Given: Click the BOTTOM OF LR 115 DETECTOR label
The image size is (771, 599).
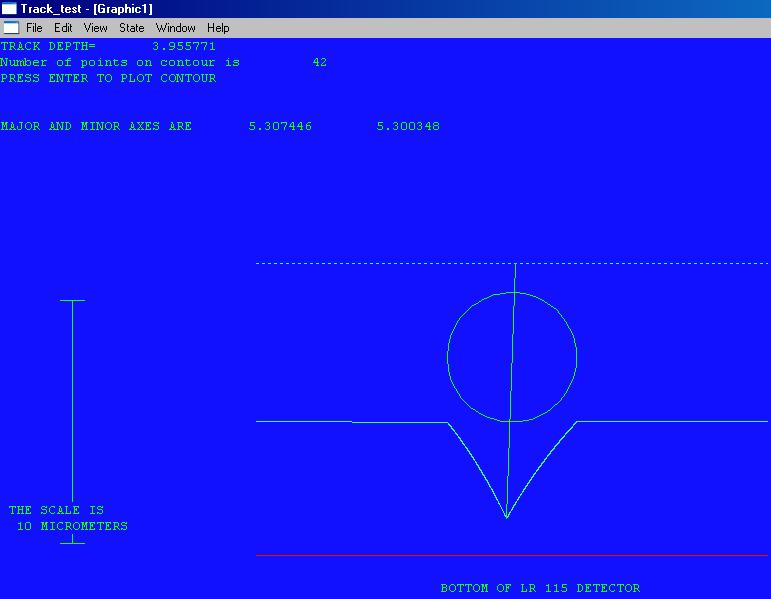Looking at the screenshot, I should [x=540, y=588].
